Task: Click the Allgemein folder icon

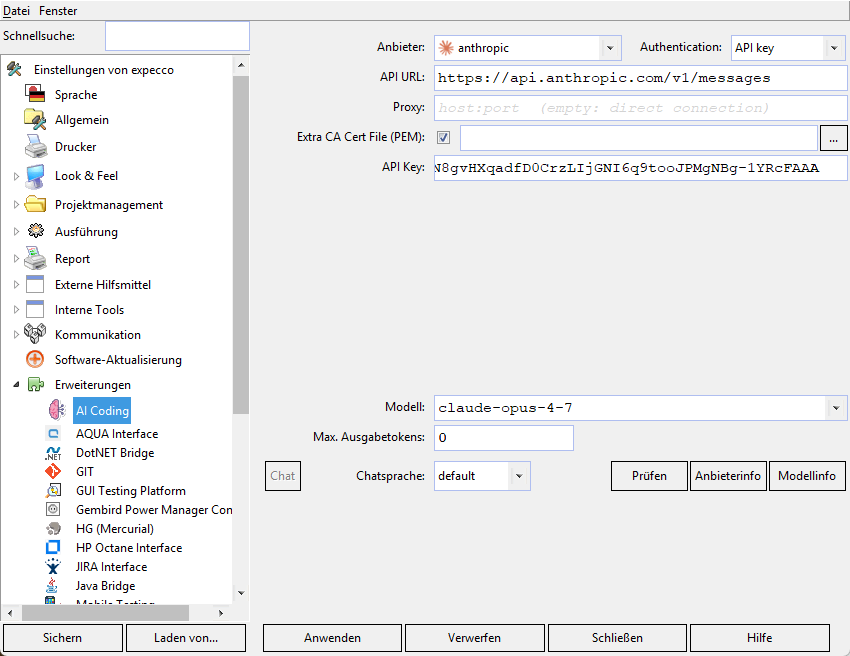Action: 35,119
